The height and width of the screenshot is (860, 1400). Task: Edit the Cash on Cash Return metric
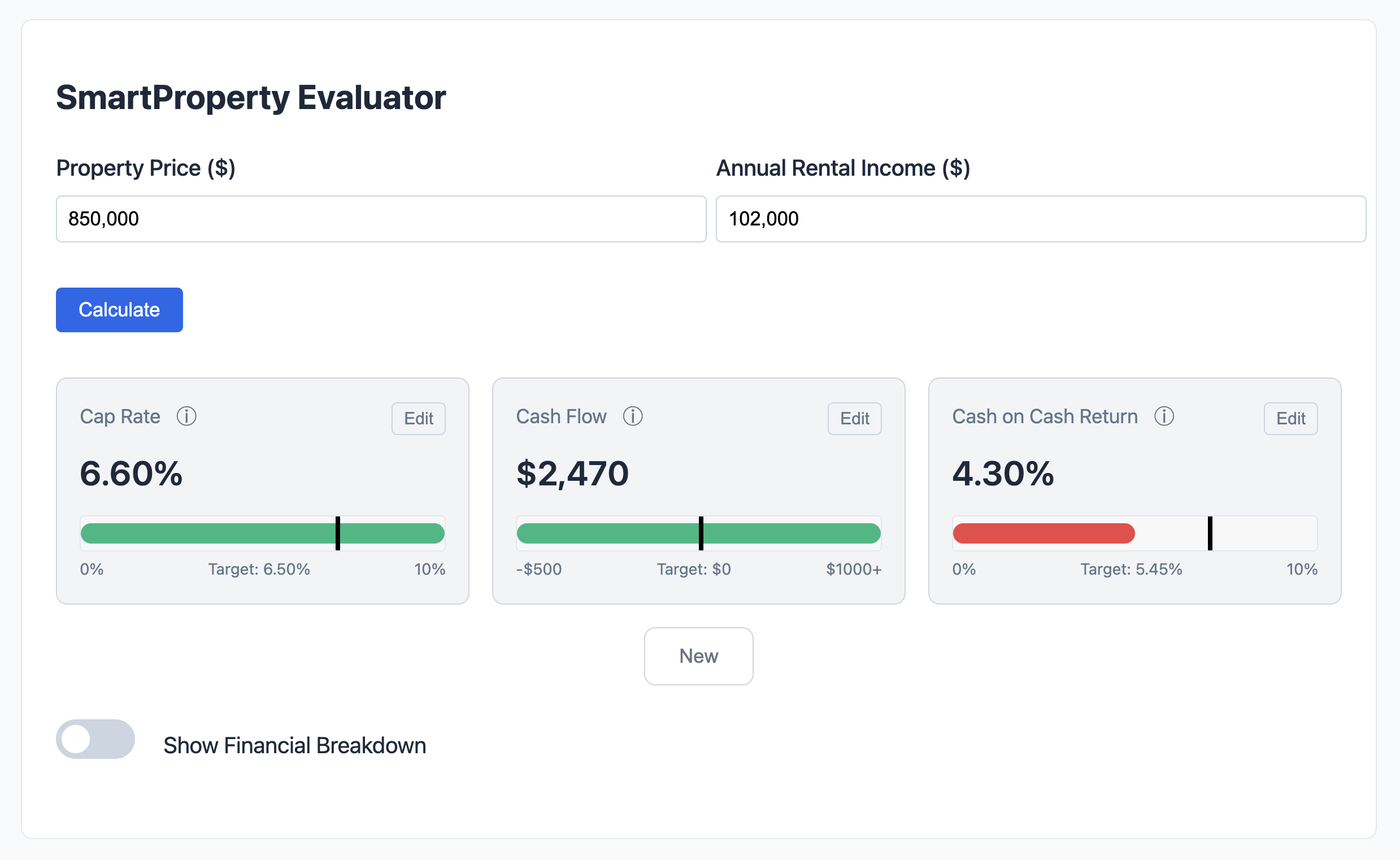point(1290,419)
